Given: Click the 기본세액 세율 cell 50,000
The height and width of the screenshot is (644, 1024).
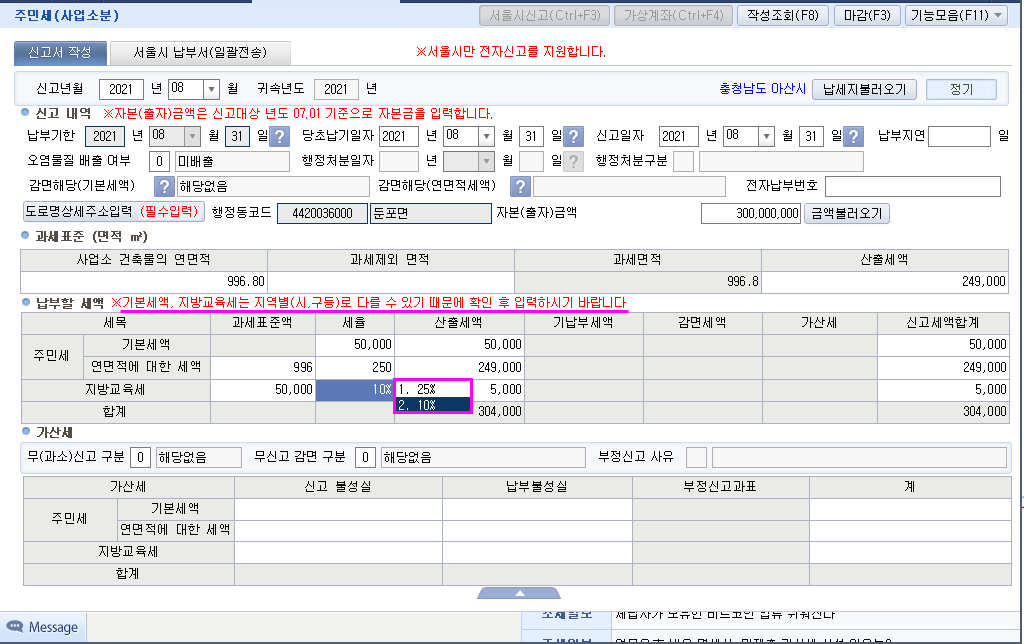Looking at the screenshot, I should [355, 345].
